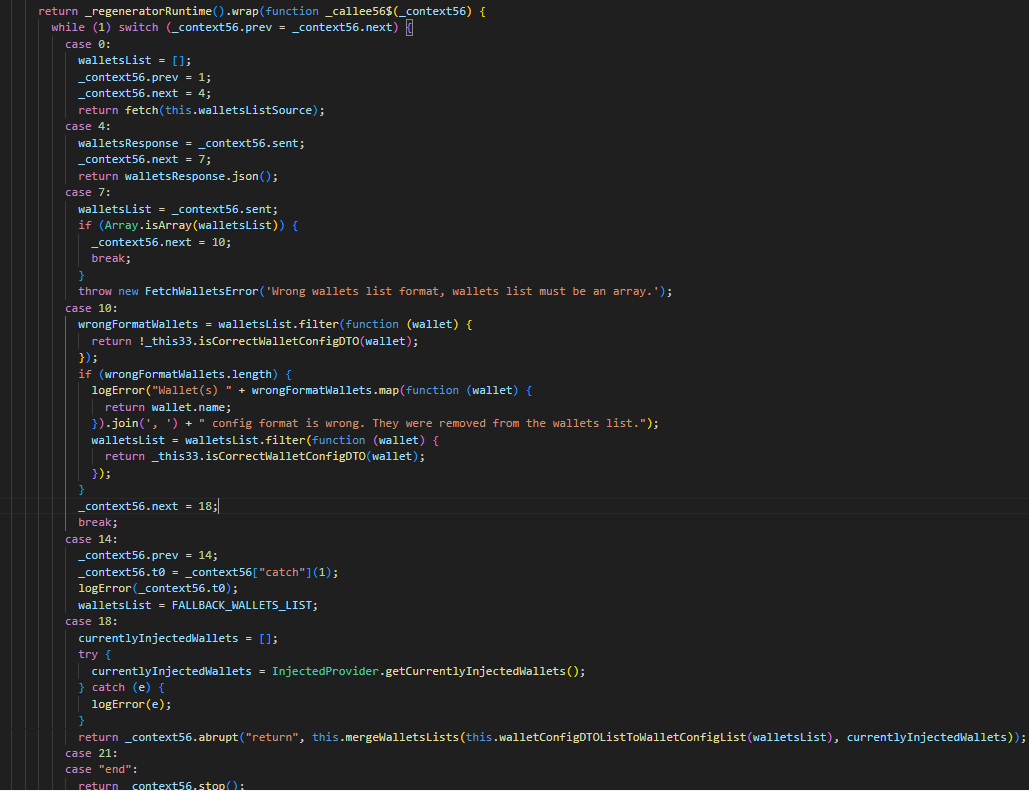
Task: Click the 'return wallet.name;' line
Action: [x=168, y=407]
